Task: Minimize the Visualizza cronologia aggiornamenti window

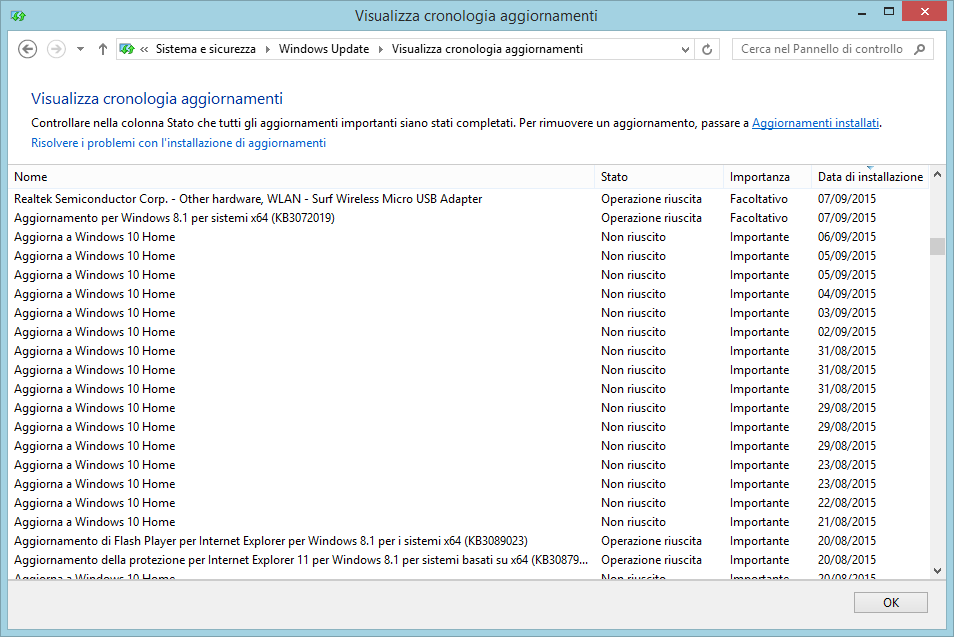Action: (x=862, y=12)
